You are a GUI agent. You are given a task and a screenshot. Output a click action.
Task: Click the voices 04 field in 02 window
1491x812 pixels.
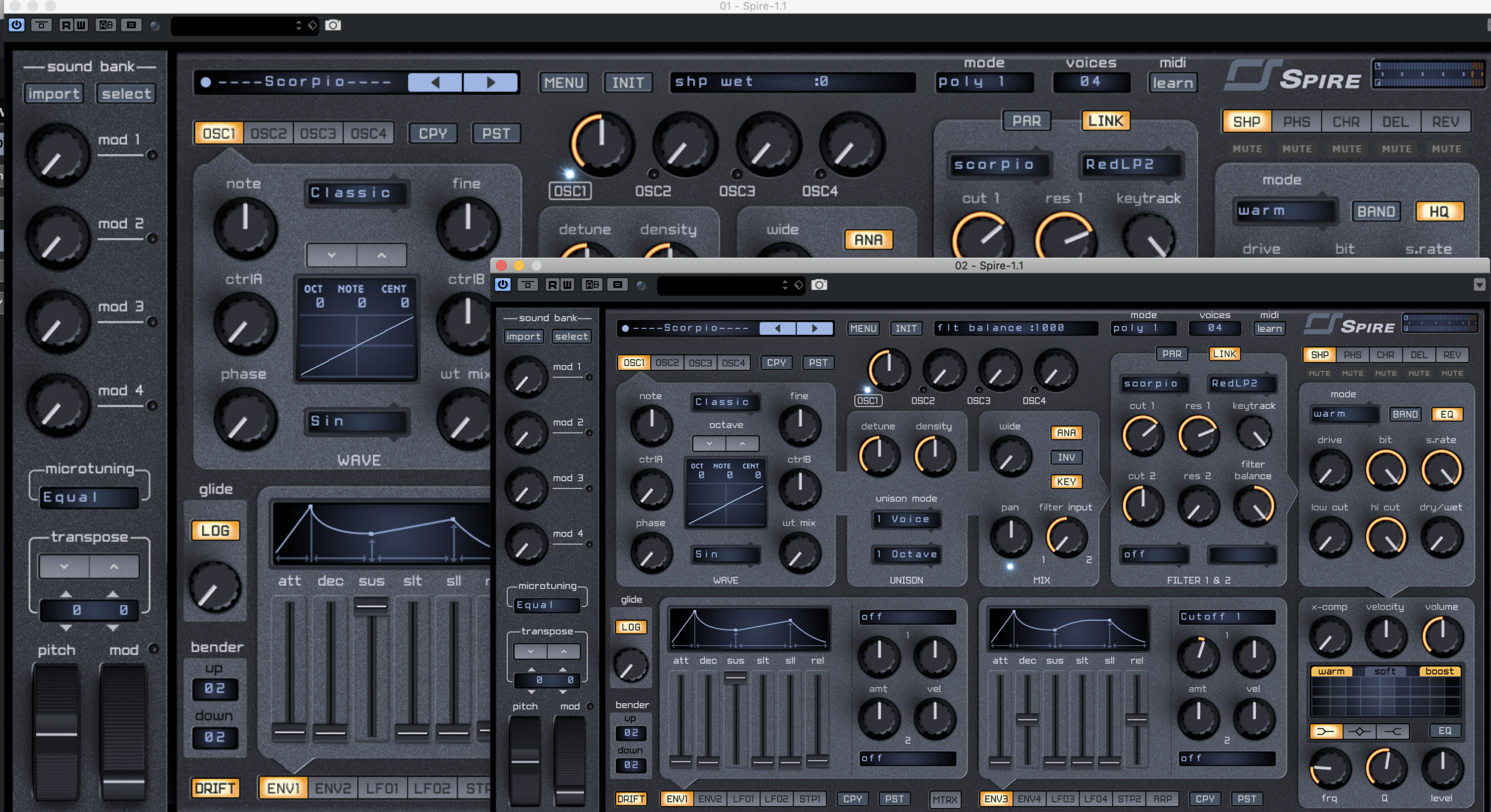pyautogui.click(x=1214, y=328)
